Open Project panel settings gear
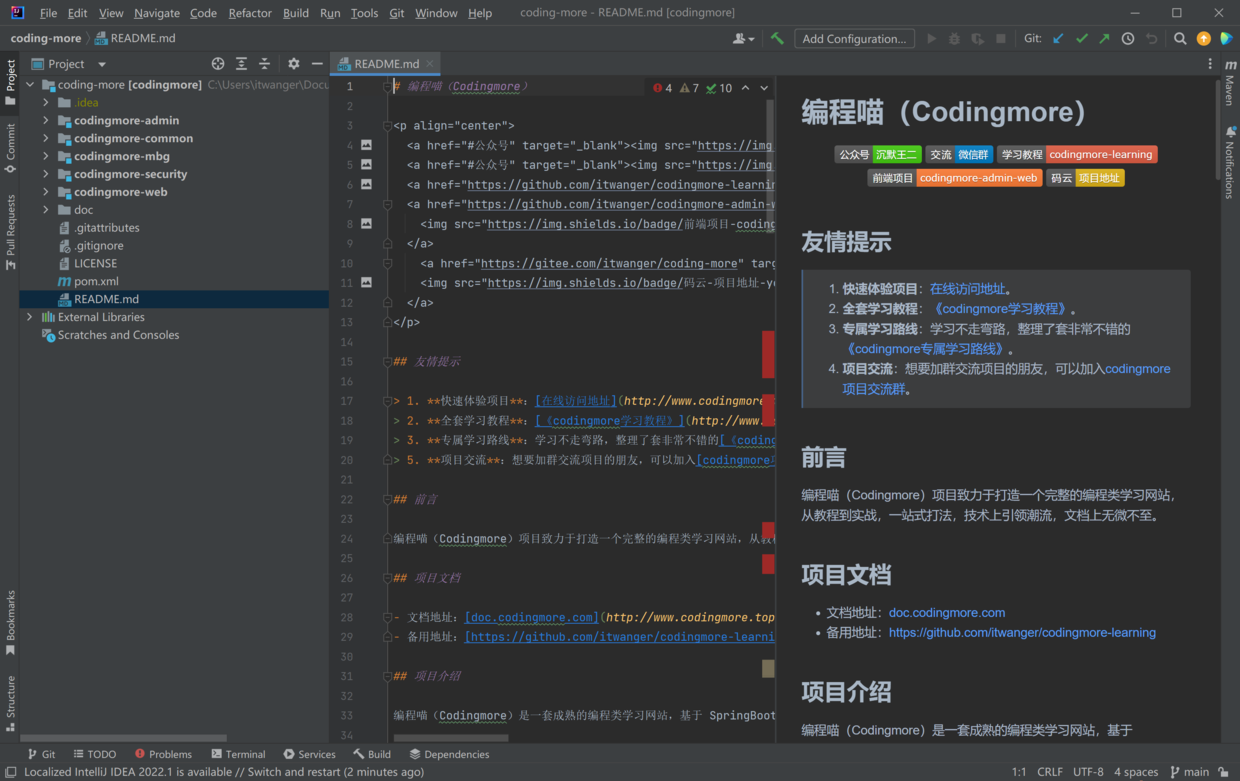The width and height of the screenshot is (1240, 781). [294, 64]
